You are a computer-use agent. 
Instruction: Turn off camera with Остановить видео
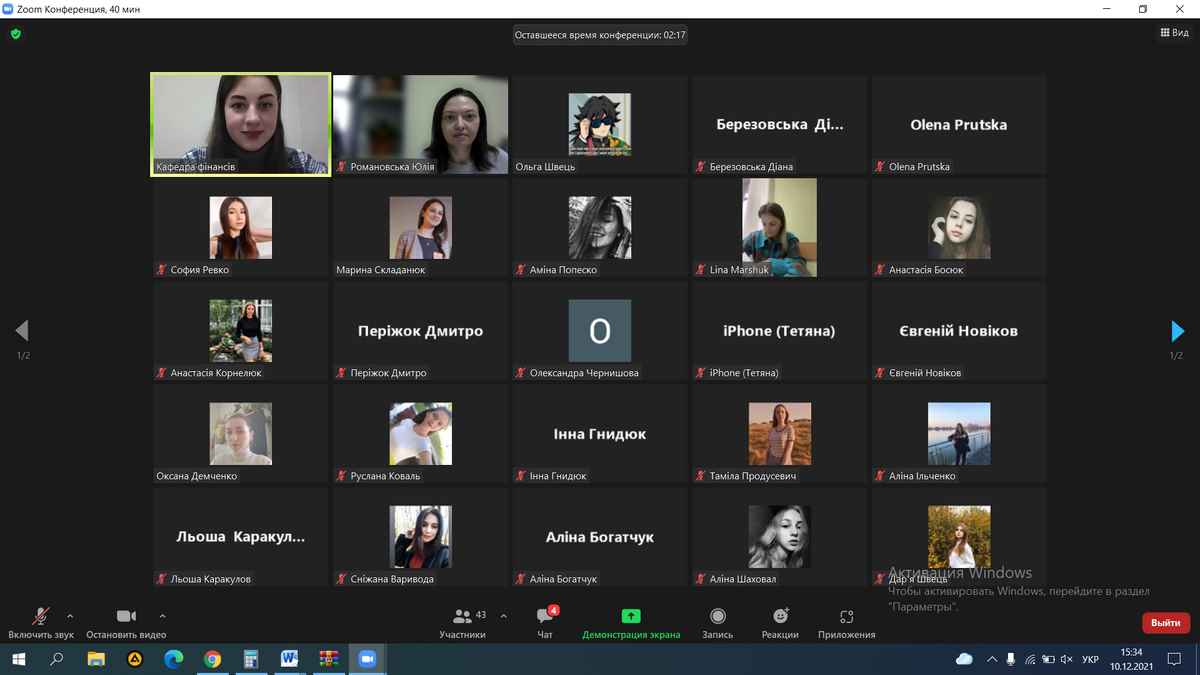126,622
